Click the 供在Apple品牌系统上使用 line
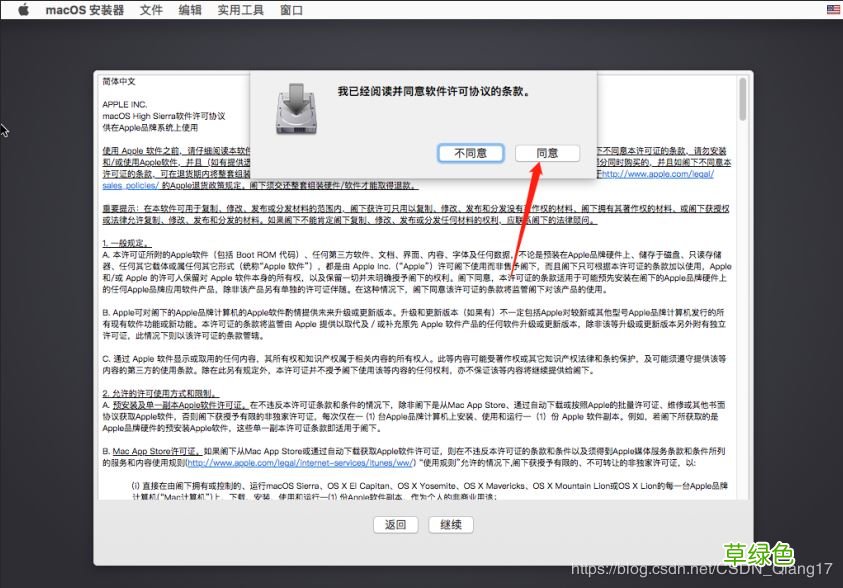Screen dimensions: 843x588 tap(150, 127)
